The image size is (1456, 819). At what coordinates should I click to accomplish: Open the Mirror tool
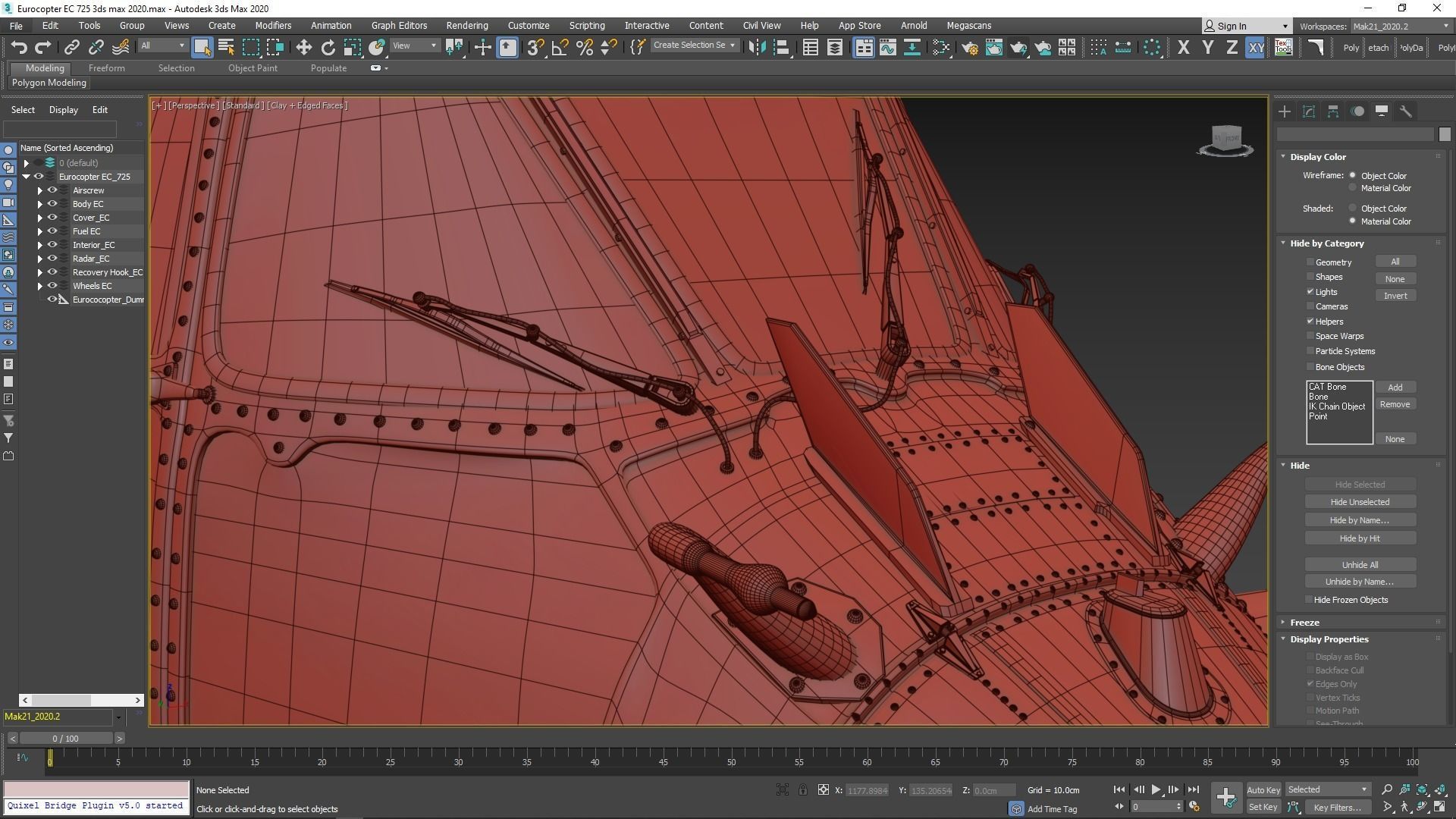coord(756,48)
